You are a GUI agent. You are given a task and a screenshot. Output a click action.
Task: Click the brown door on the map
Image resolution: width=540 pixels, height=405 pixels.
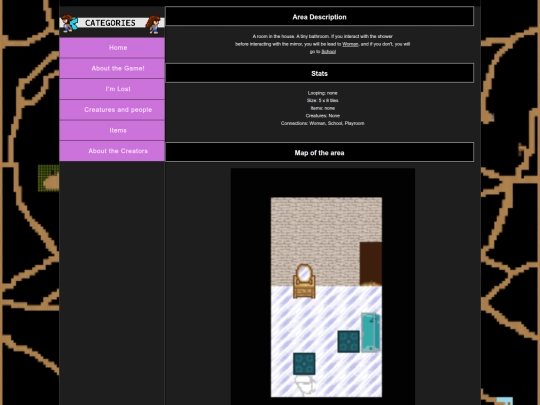[x=371, y=264]
